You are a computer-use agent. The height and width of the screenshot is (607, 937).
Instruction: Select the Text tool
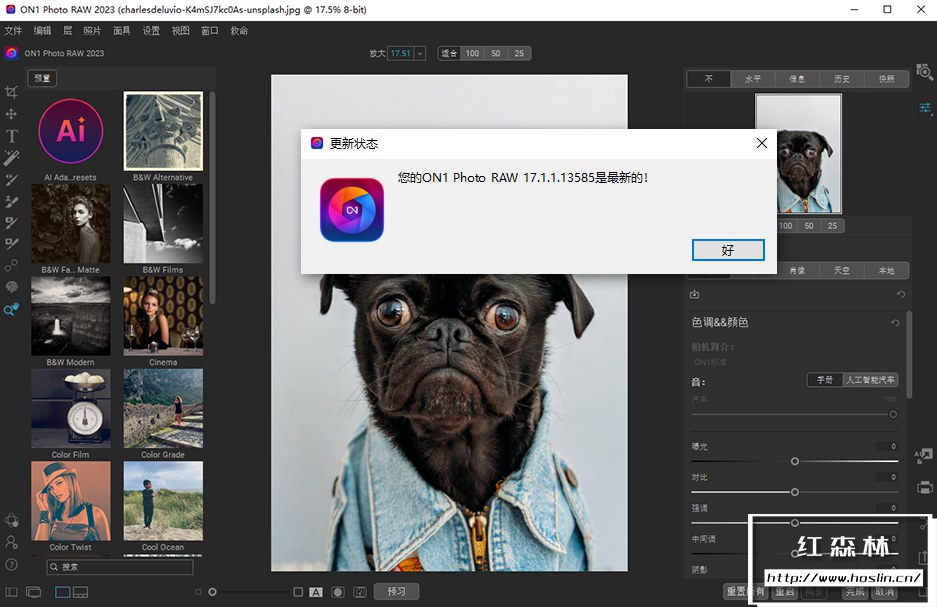(11, 136)
